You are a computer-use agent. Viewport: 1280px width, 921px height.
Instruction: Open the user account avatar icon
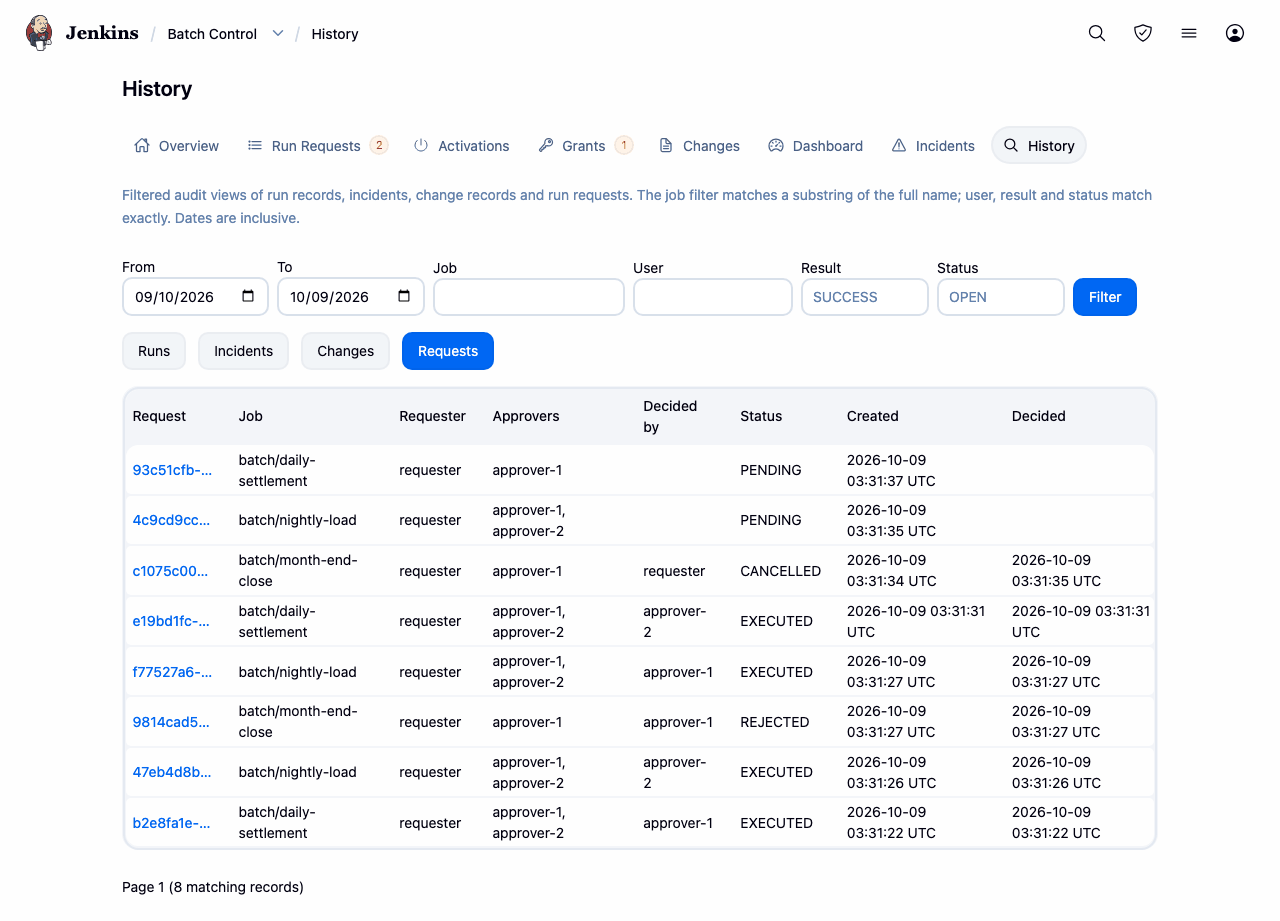[x=1235, y=33]
